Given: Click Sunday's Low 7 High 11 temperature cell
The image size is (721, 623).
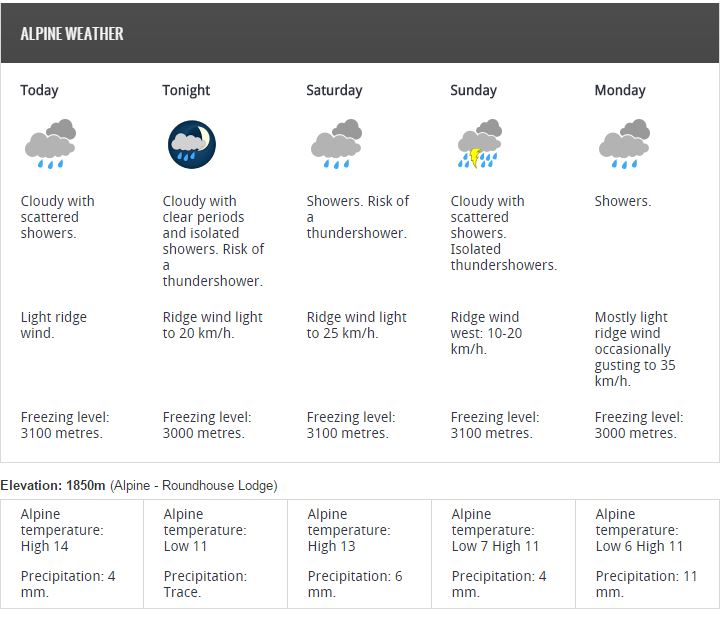Looking at the screenshot, I should click(495, 530).
